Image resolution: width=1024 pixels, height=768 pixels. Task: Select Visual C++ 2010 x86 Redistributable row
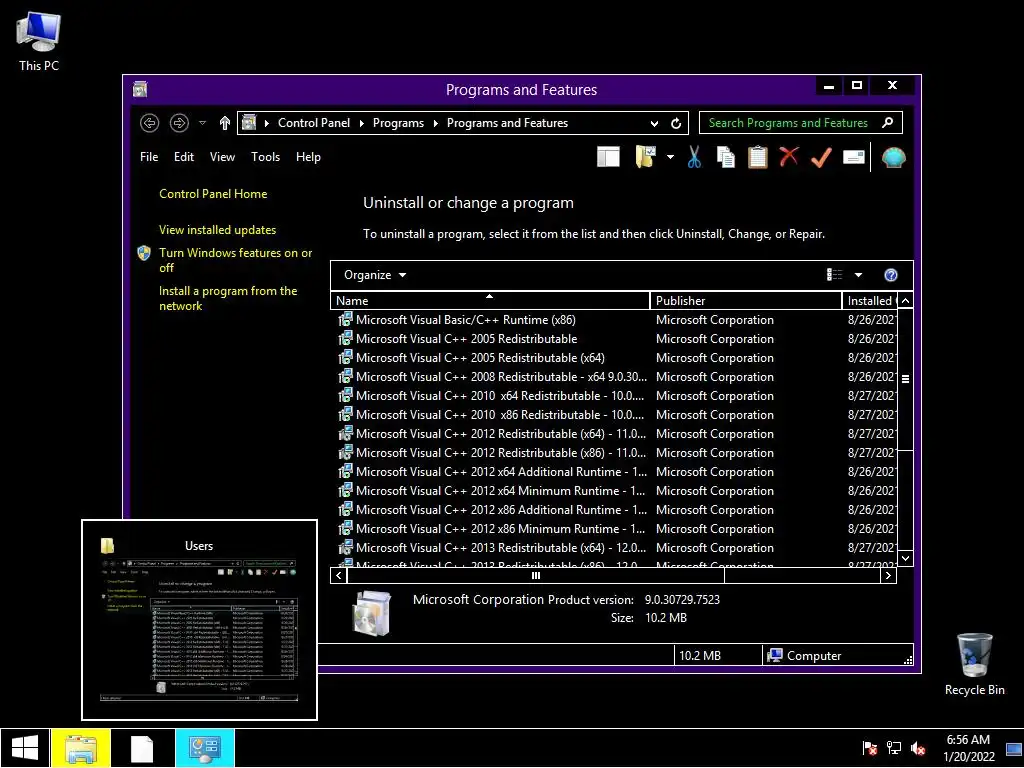616,415
